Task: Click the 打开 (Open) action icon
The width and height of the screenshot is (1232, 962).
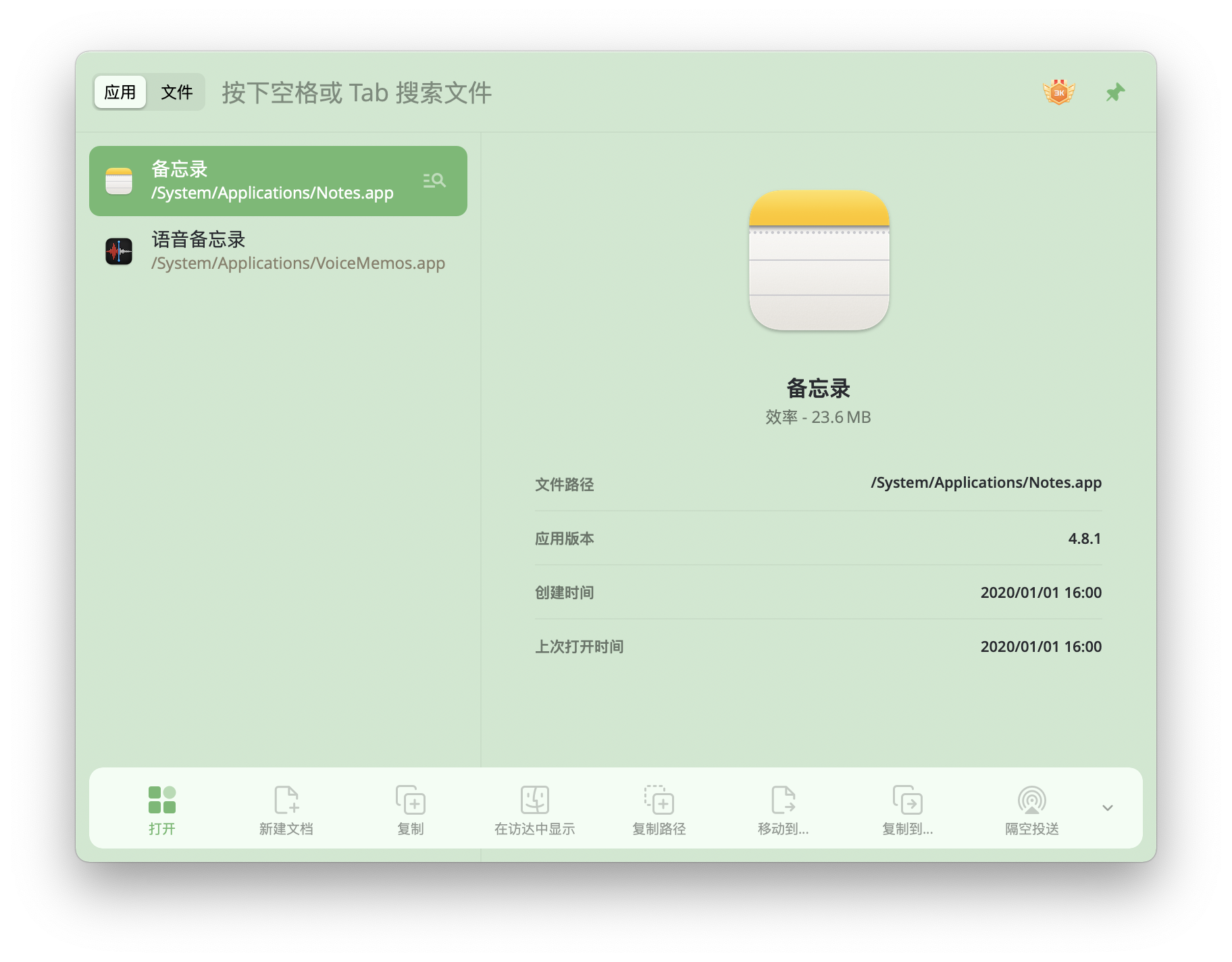Action: [162, 800]
